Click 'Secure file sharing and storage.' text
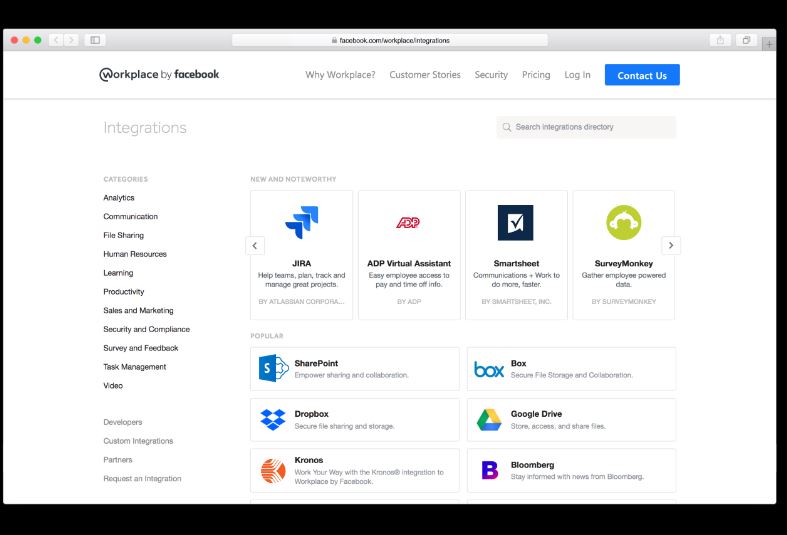The height and width of the screenshot is (535, 787). [345, 426]
